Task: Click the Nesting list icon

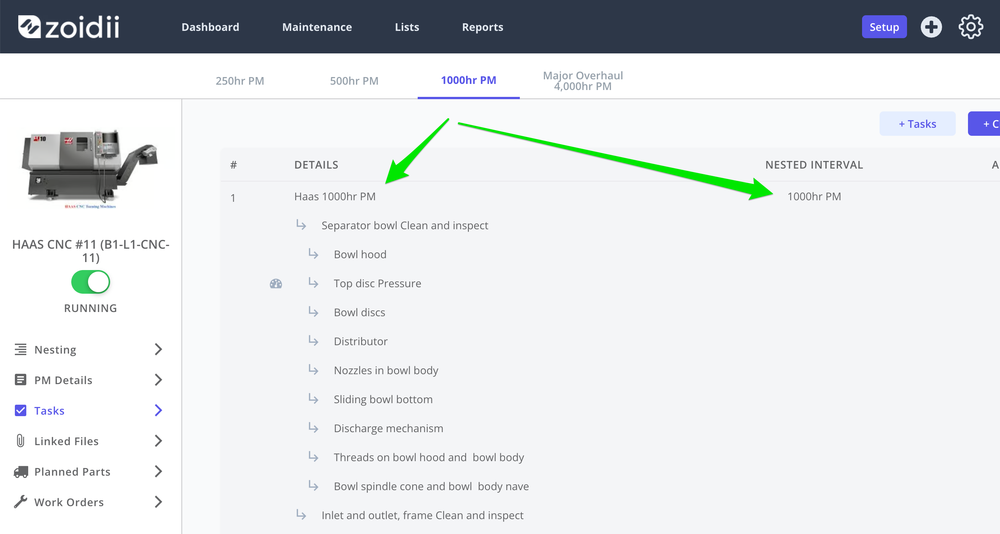Action: click(x=20, y=349)
